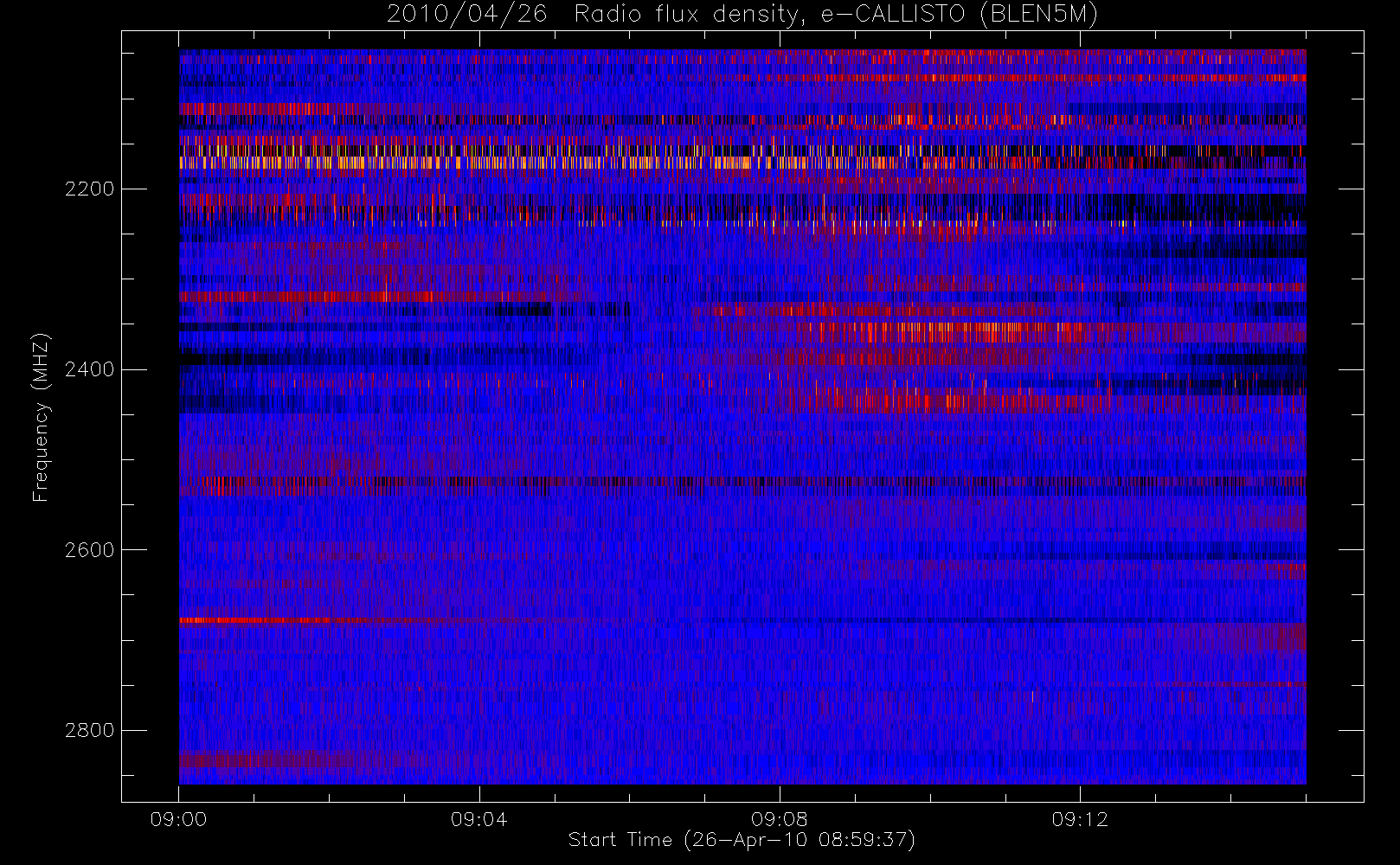Select the 'Frequency (MHZ)' axis label
The width and height of the screenshot is (1400, 865).
41,417
